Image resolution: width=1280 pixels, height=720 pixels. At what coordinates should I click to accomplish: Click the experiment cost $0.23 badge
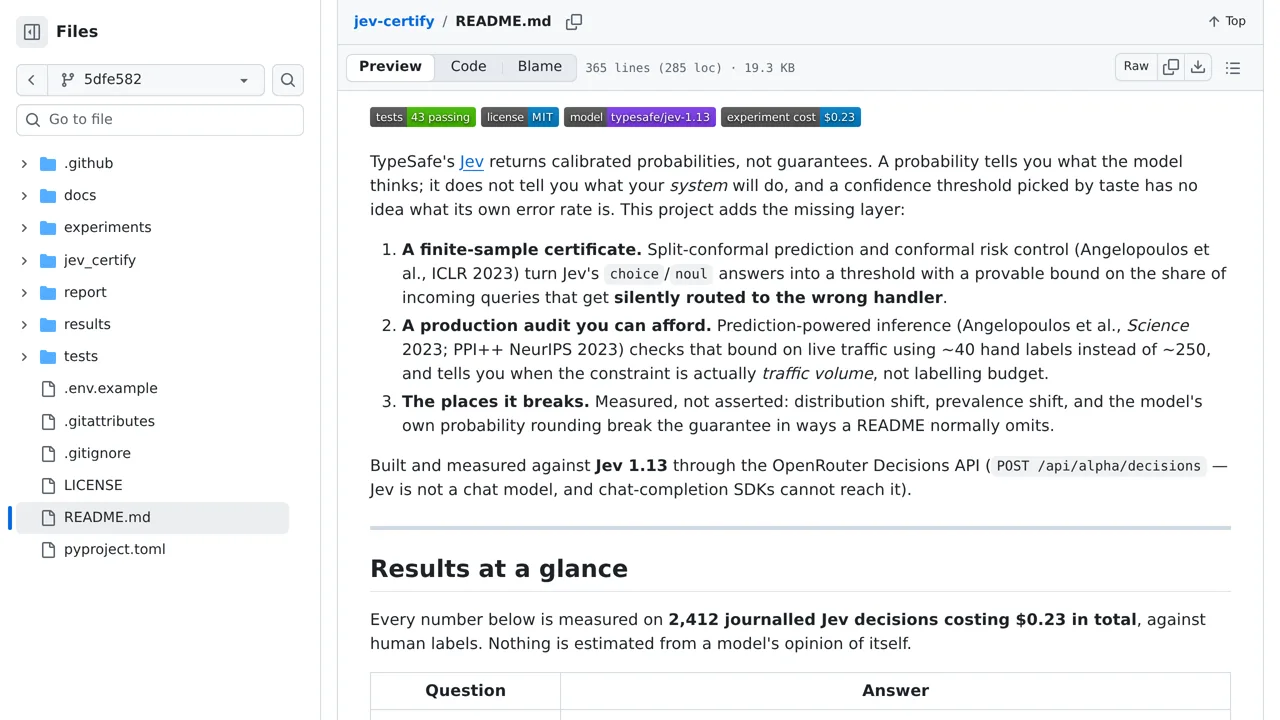click(x=791, y=117)
